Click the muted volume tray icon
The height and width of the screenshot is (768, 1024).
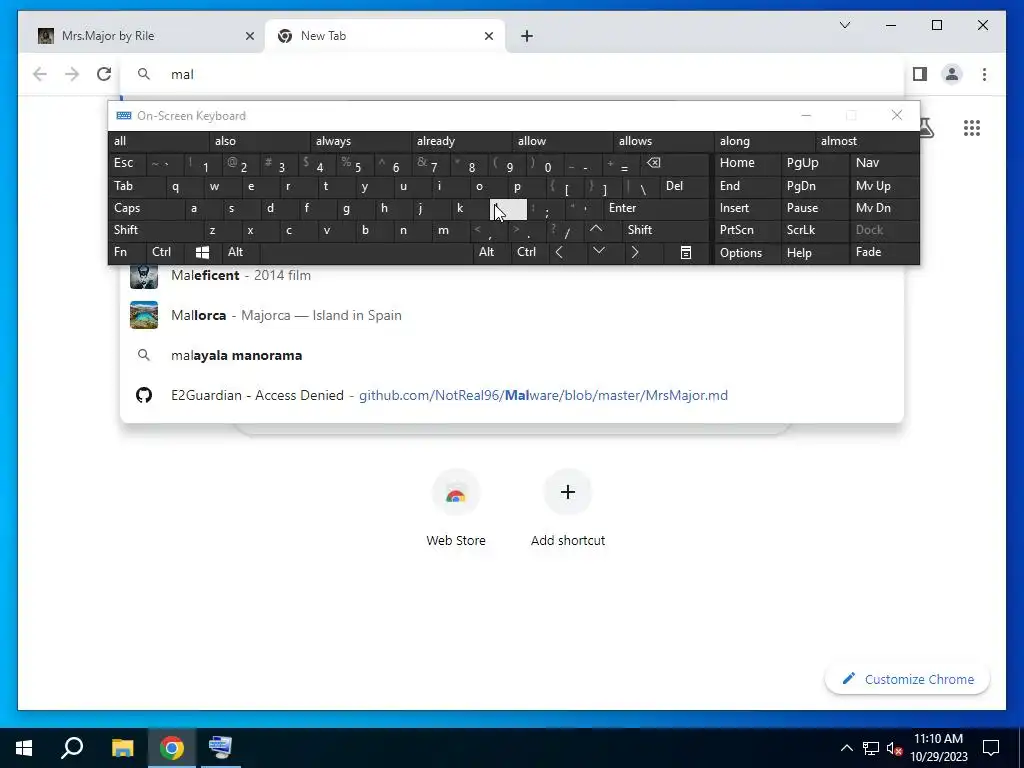(894, 748)
